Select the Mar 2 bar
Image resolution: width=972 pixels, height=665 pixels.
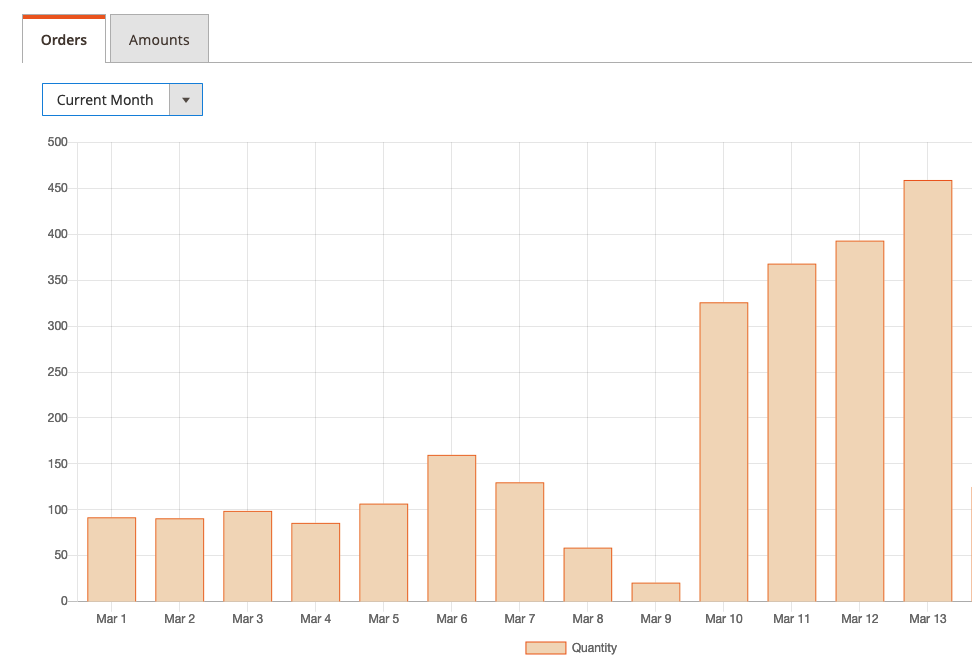pos(179,560)
